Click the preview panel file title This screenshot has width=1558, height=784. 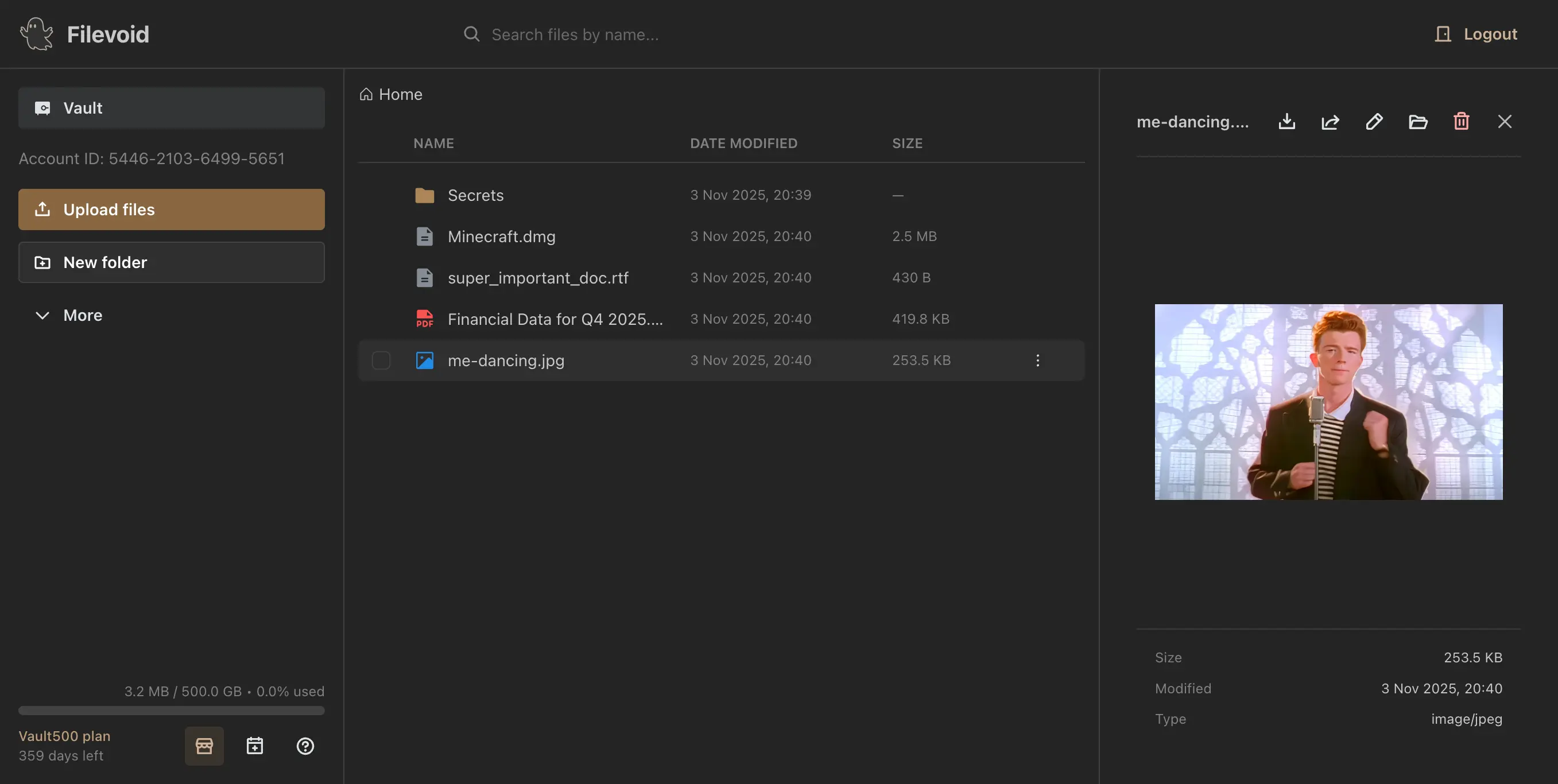(x=1193, y=122)
